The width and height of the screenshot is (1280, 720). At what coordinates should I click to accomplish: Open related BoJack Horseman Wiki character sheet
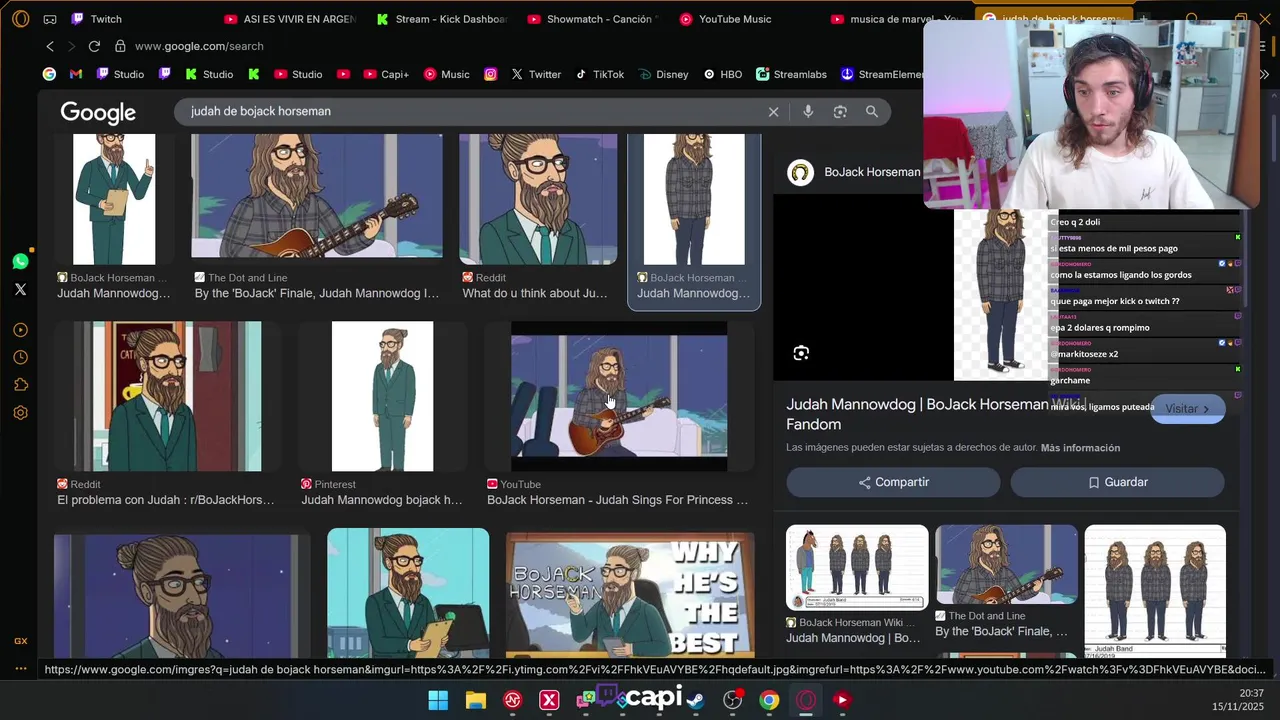[x=857, y=567]
